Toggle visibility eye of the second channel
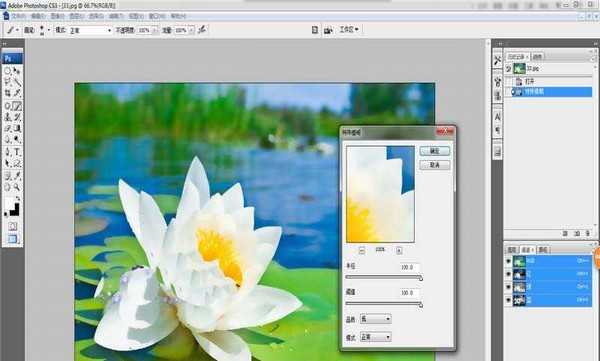The height and width of the screenshot is (361, 600). click(508, 274)
